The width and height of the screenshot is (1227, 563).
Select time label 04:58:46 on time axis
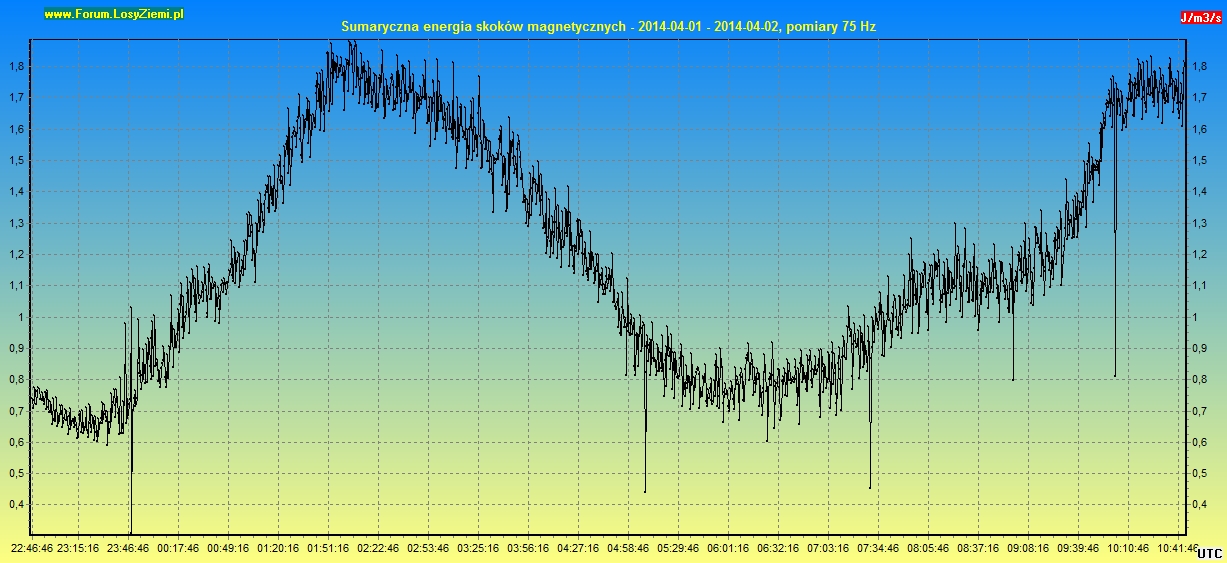(x=628, y=548)
